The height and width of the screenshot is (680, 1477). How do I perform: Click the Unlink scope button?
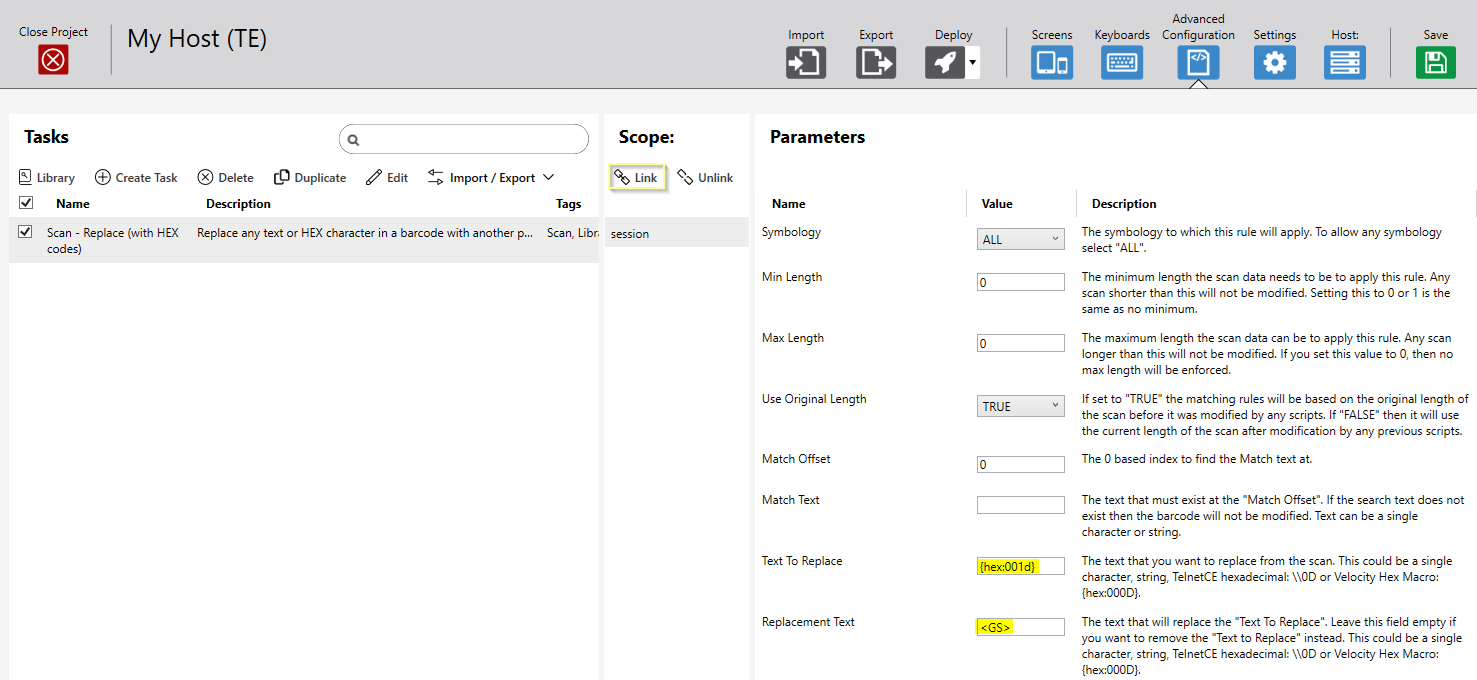[705, 178]
